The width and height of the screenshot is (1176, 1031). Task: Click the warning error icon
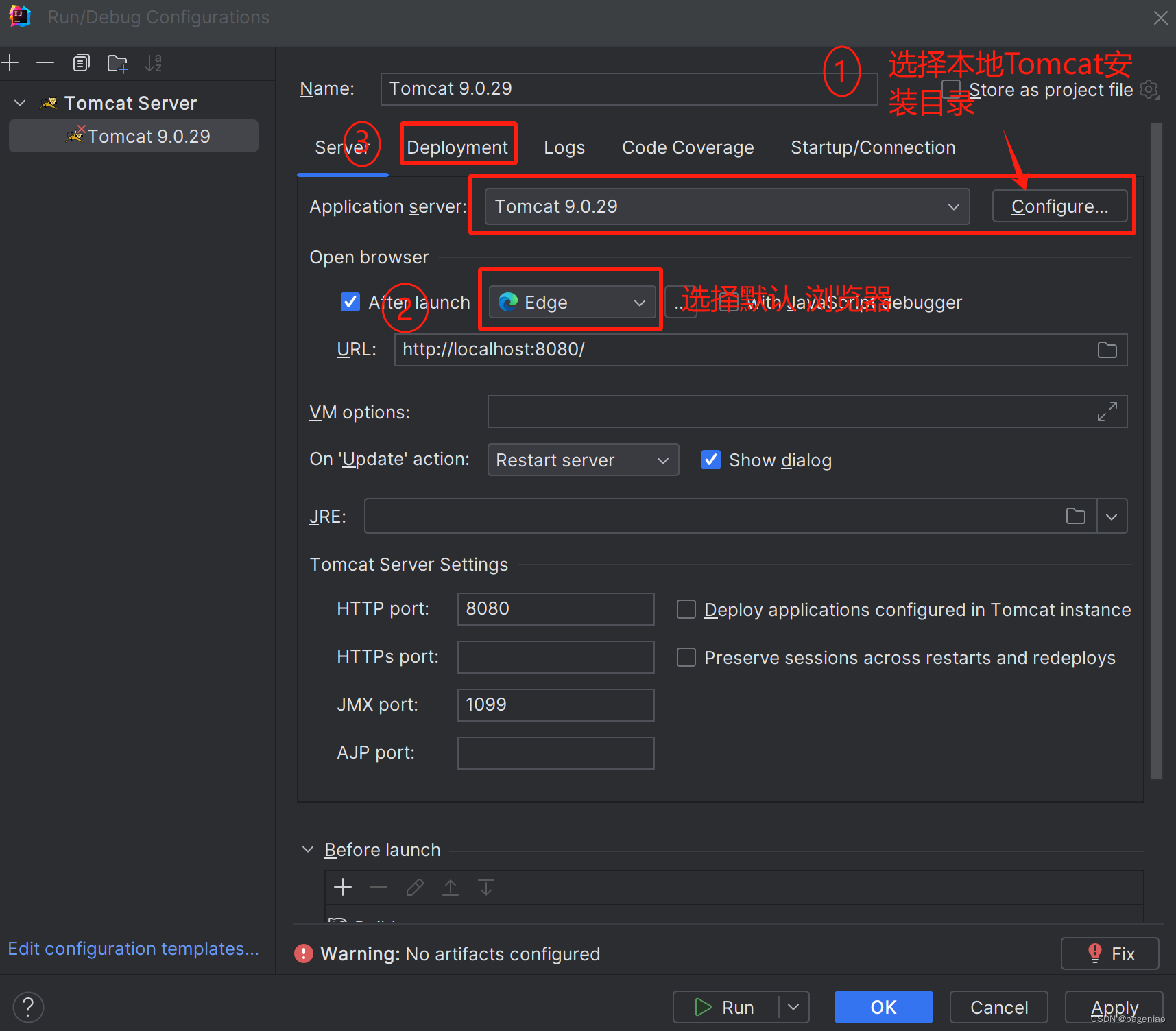tap(304, 953)
